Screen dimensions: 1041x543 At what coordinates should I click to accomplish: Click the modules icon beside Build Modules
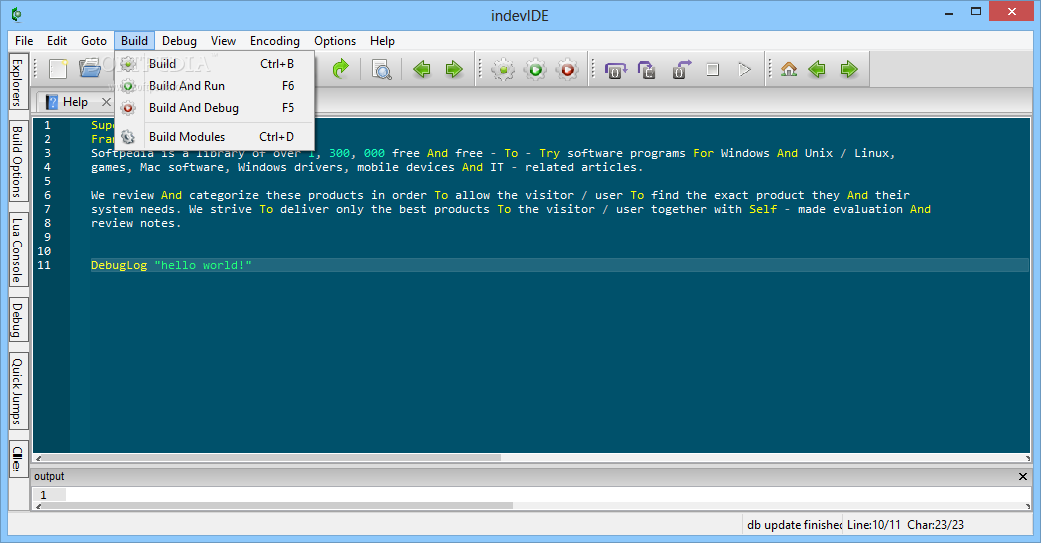point(128,137)
